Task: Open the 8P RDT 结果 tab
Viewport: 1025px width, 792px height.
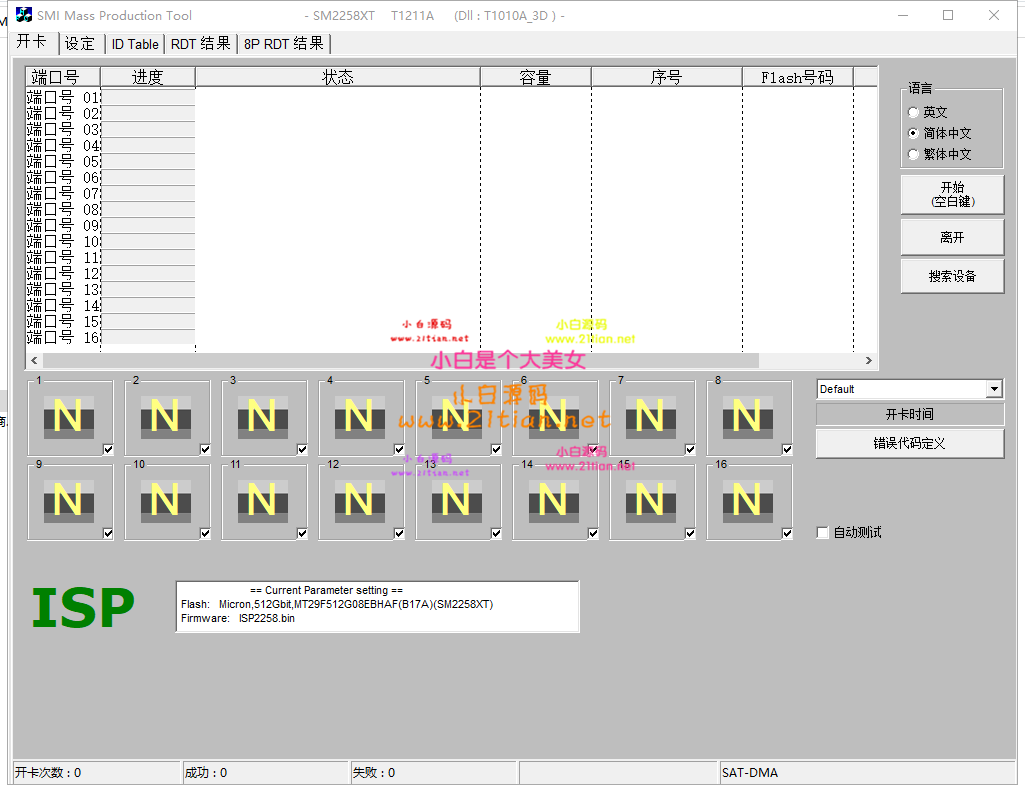Action: click(x=284, y=44)
